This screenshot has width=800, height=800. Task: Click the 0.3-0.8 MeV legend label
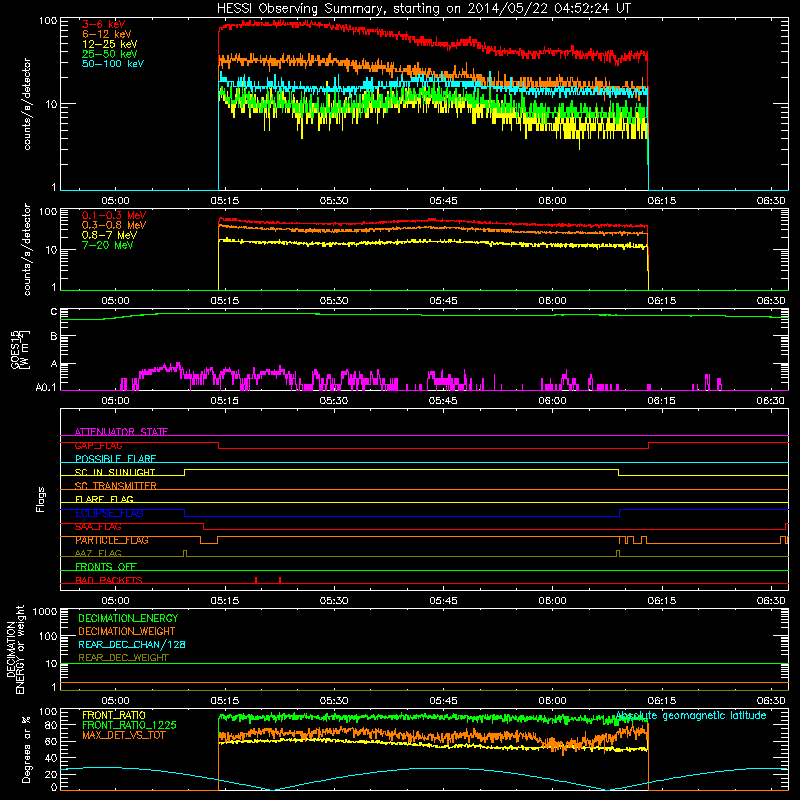click(x=114, y=225)
